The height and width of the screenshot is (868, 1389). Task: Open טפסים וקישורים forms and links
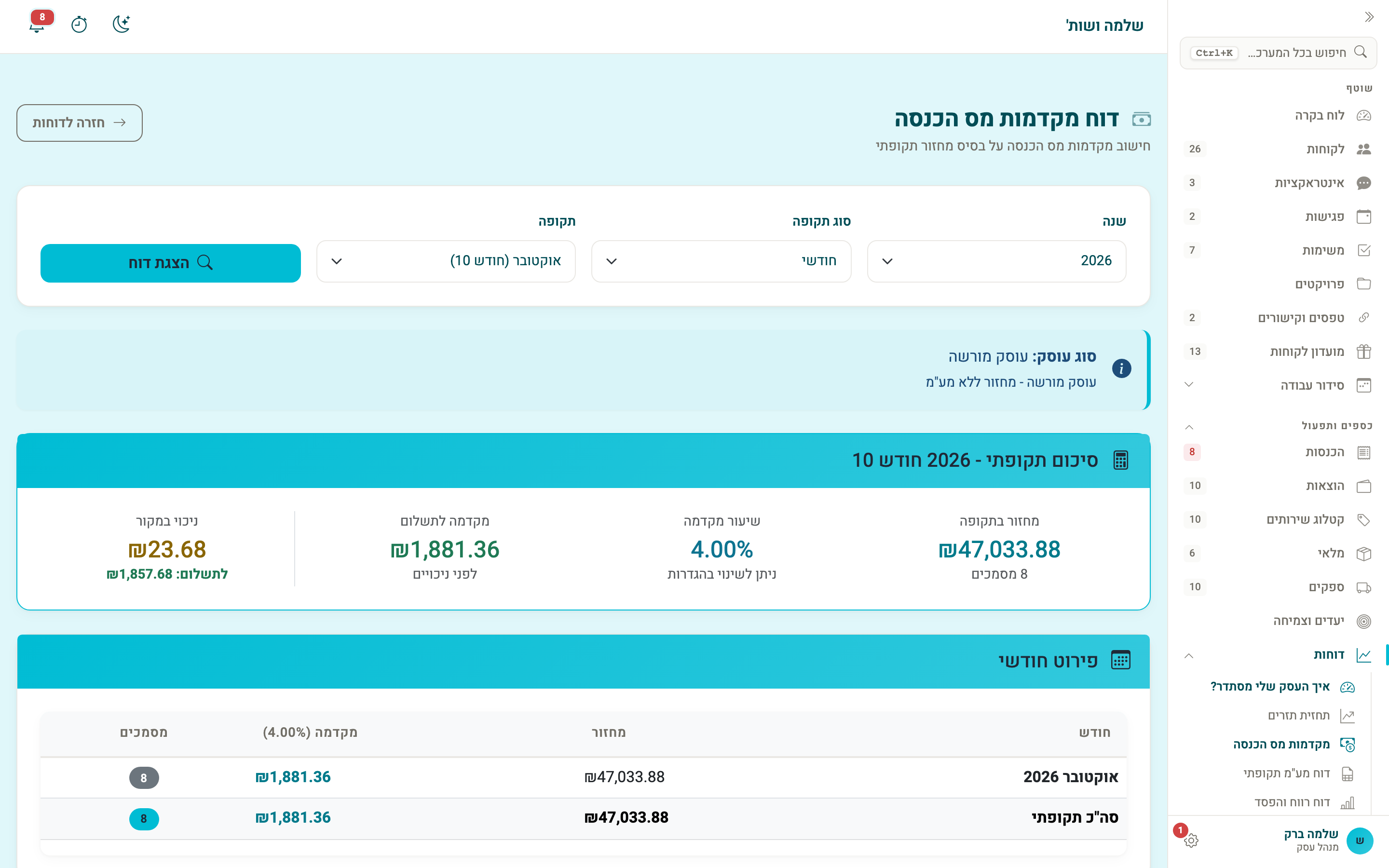coord(1278,318)
